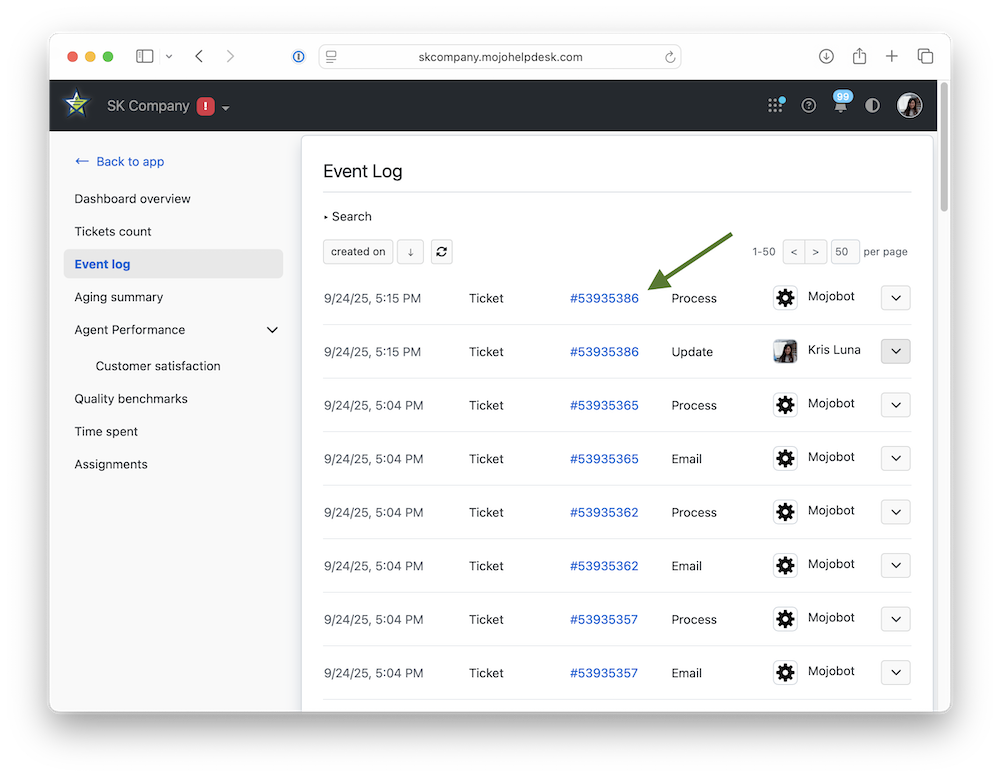Go to next page of events

(x=817, y=252)
